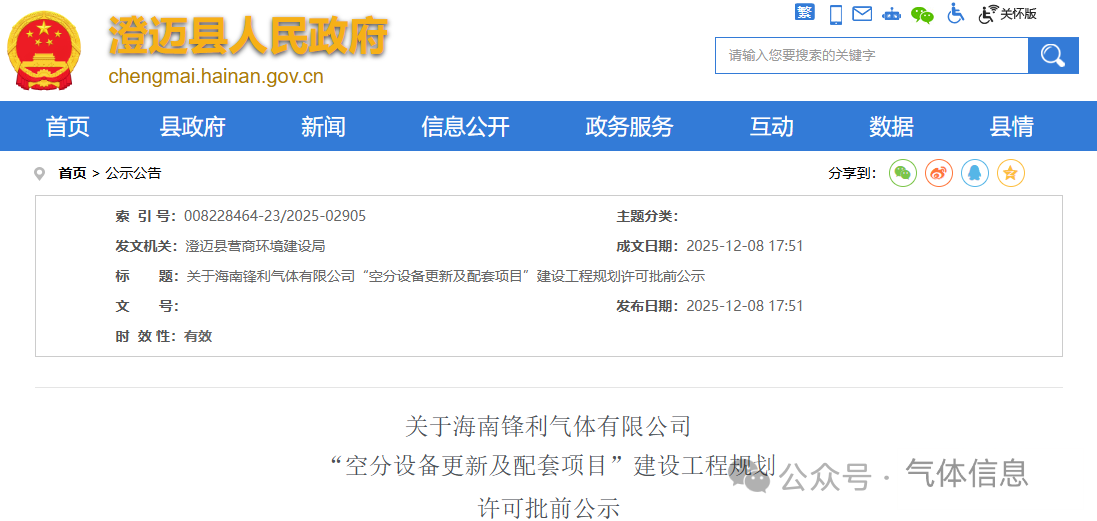Click 首页 breadcrumb link
Viewport: 1097px width, 521px height.
(x=72, y=173)
